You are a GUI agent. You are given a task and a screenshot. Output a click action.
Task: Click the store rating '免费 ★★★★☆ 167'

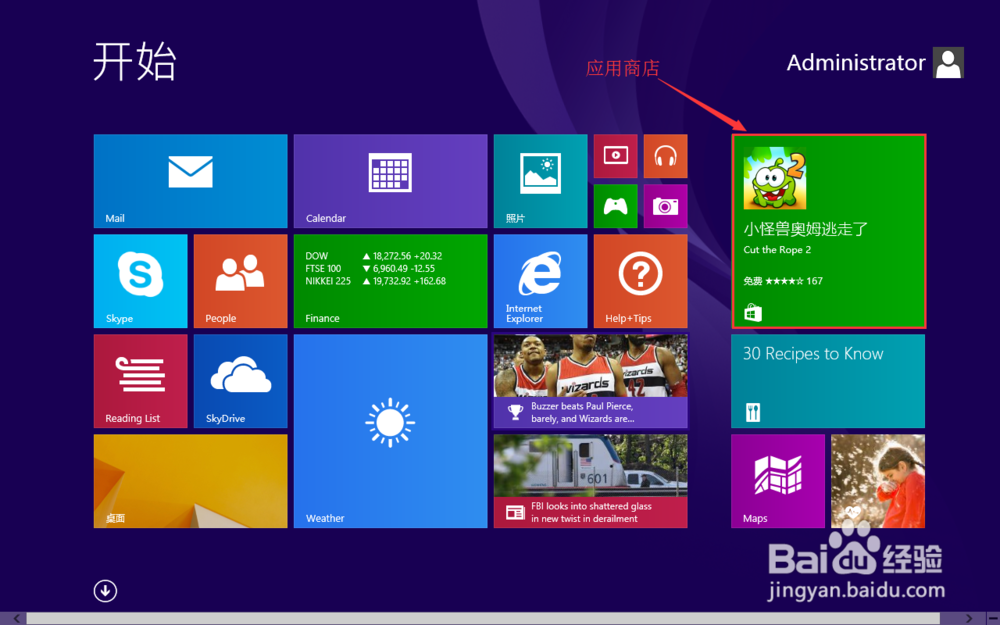[783, 281]
